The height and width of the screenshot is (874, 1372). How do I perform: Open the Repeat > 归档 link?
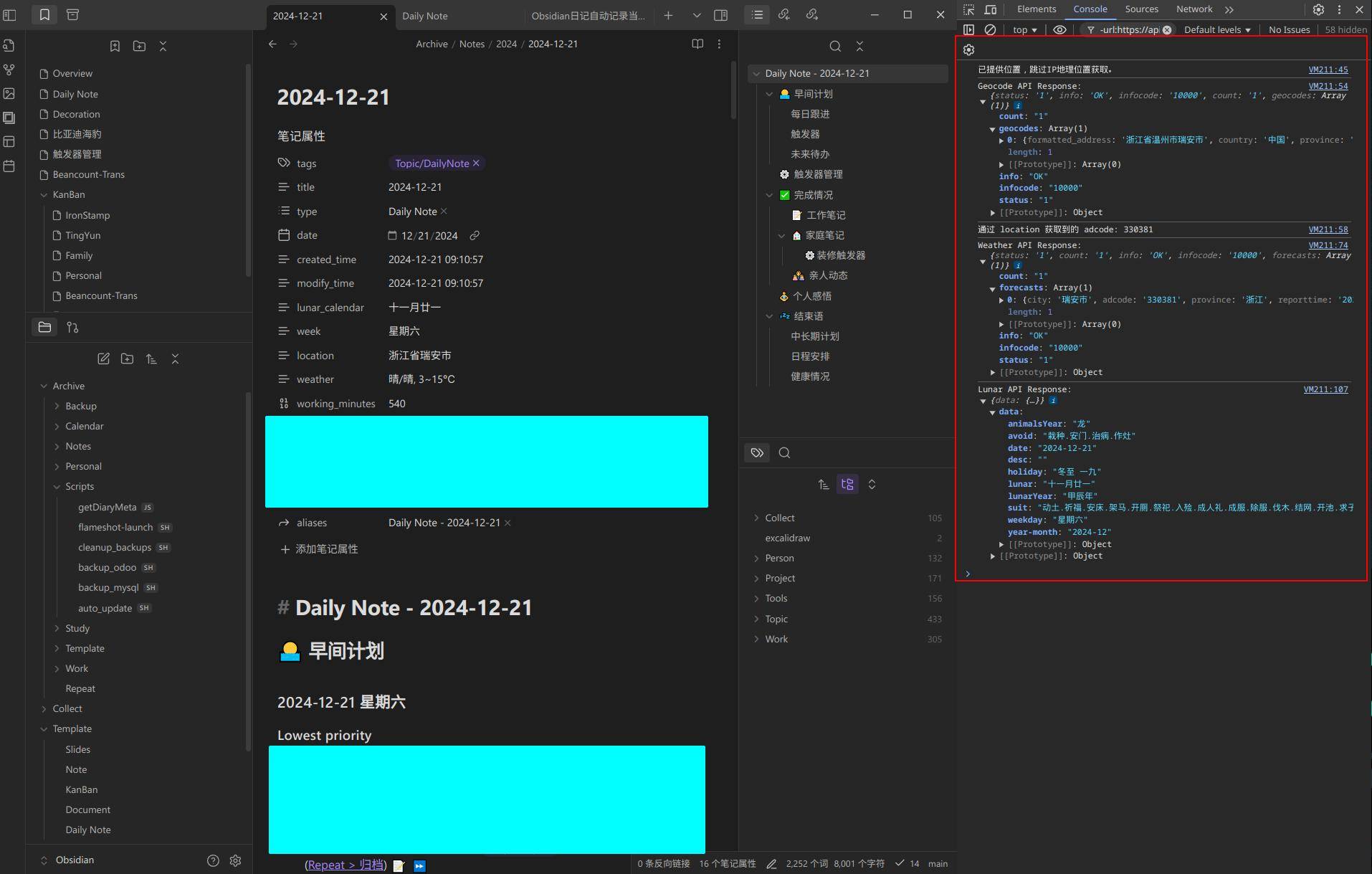[346, 865]
